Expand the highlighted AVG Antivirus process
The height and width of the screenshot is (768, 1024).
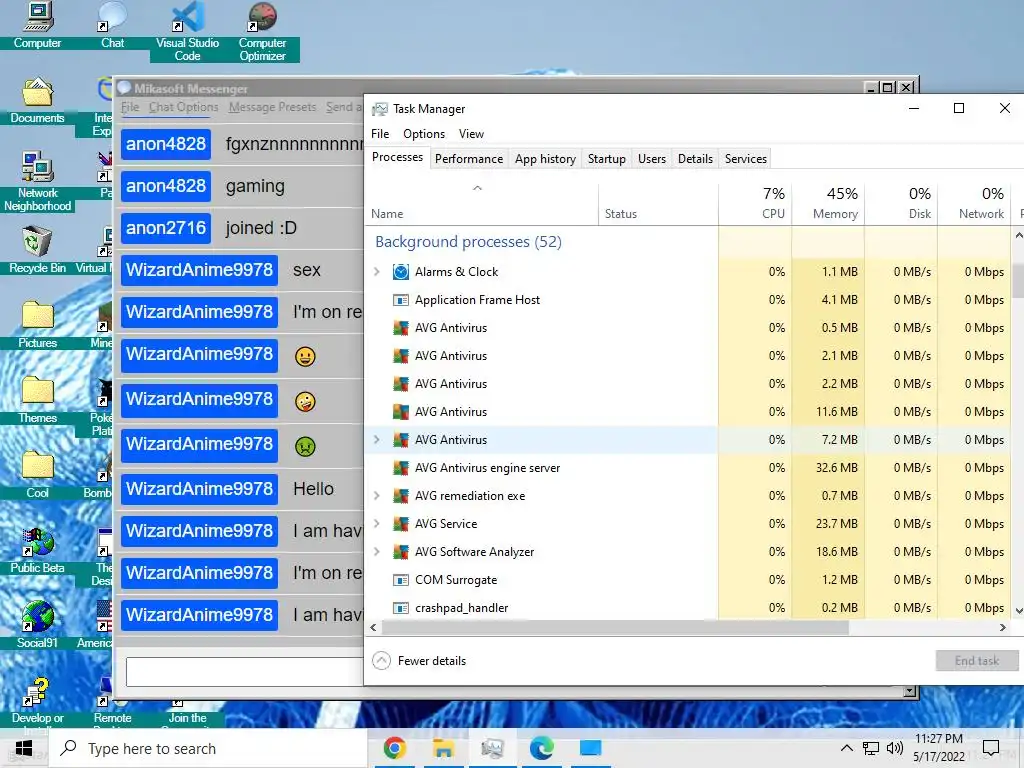pos(377,440)
